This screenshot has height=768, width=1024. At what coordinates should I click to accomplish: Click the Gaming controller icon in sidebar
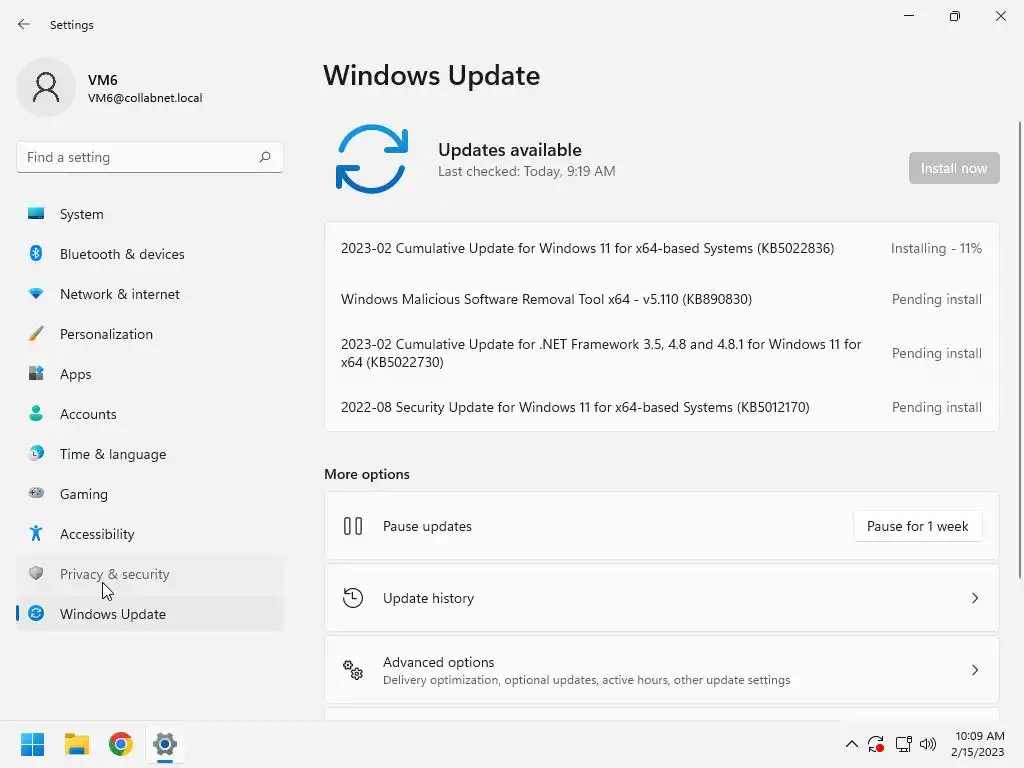click(36, 493)
